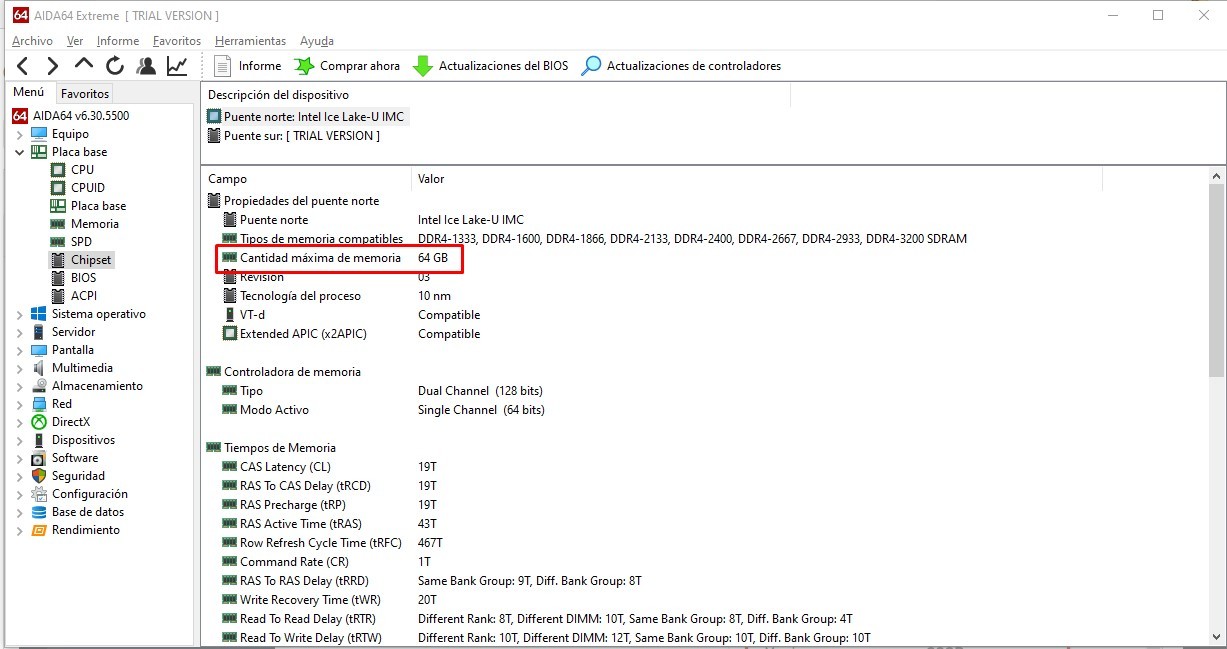Select the CPU item icon in tree

click(58, 170)
